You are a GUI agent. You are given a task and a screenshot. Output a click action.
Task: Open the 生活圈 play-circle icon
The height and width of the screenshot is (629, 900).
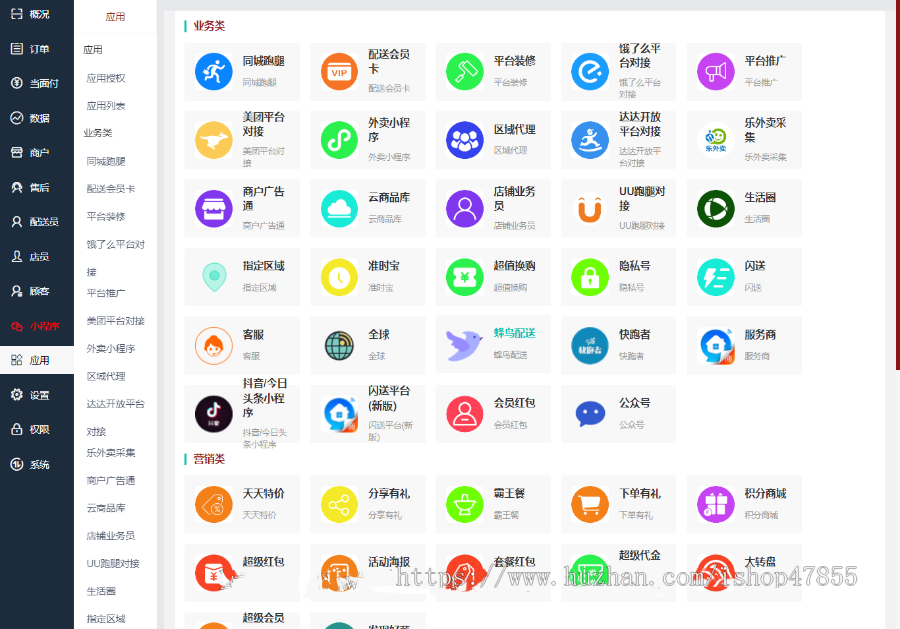click(x=716, y=209)
